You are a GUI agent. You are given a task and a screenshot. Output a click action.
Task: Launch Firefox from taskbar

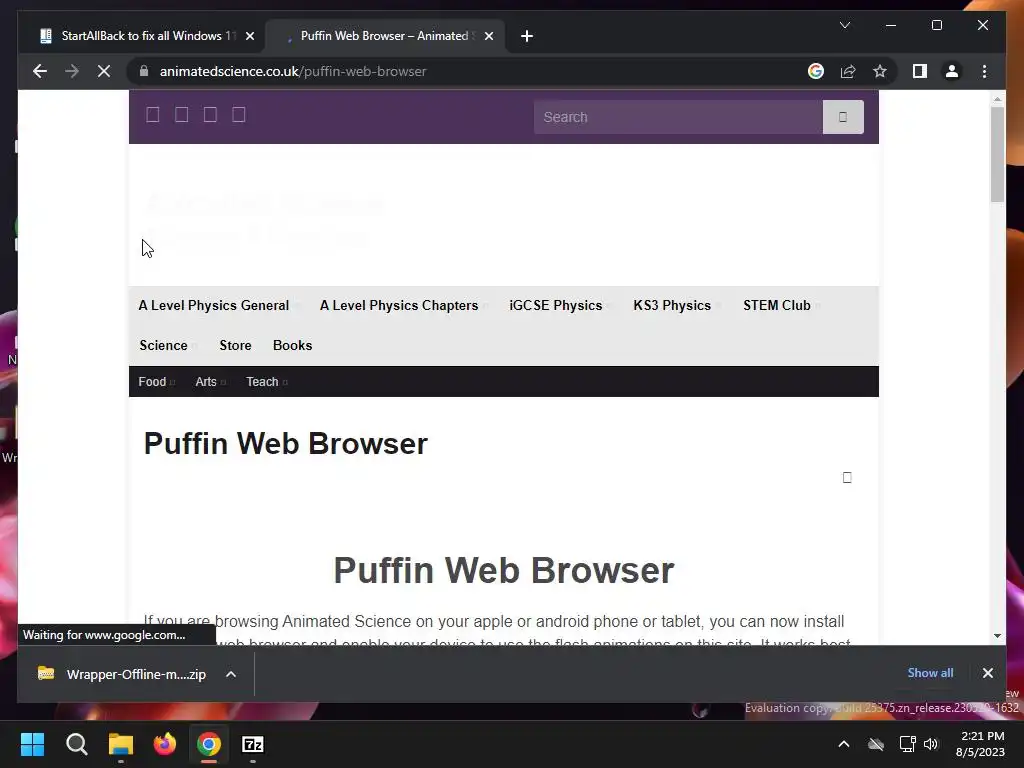[165, 744]
